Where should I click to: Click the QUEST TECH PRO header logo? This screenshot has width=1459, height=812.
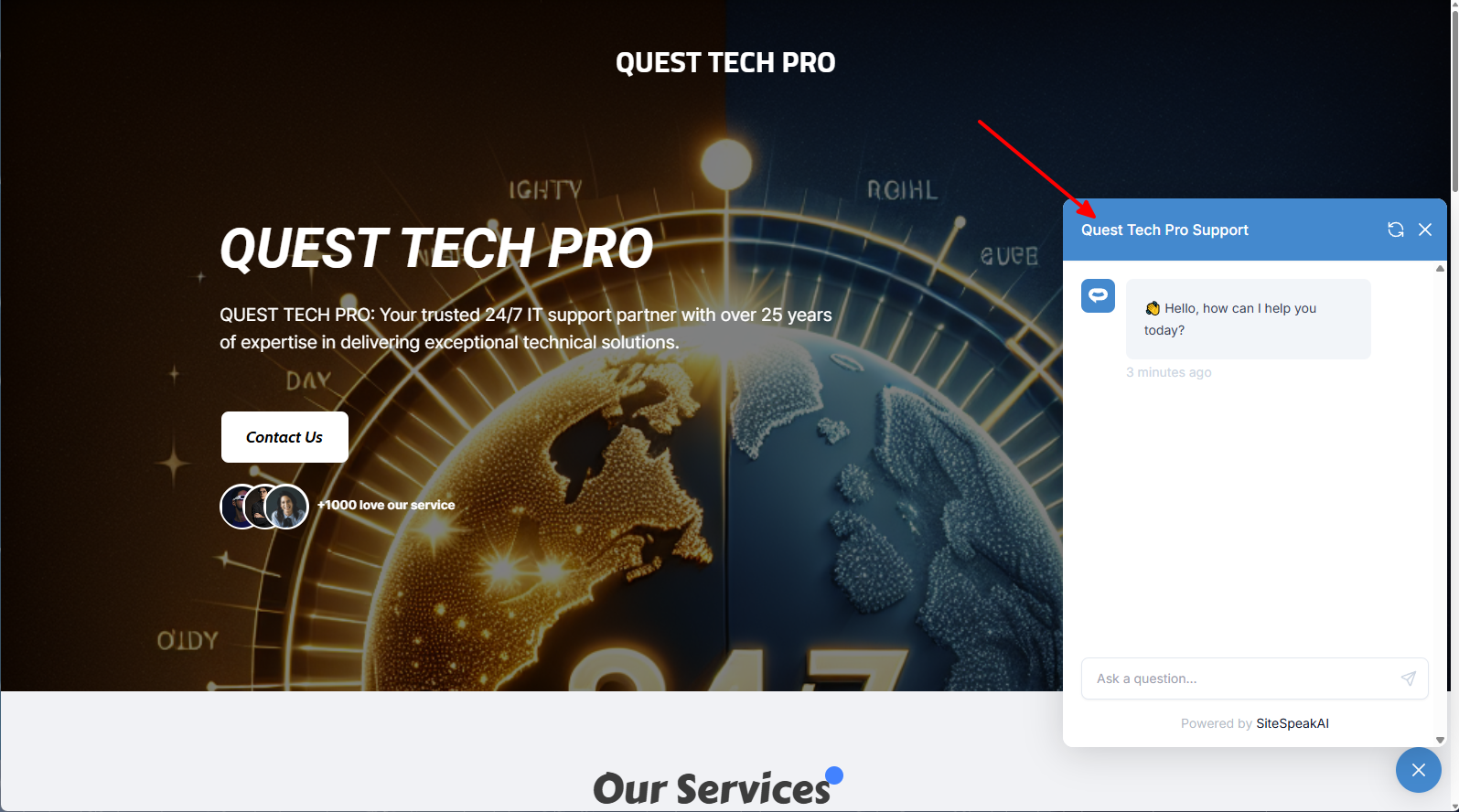[725, 62]
